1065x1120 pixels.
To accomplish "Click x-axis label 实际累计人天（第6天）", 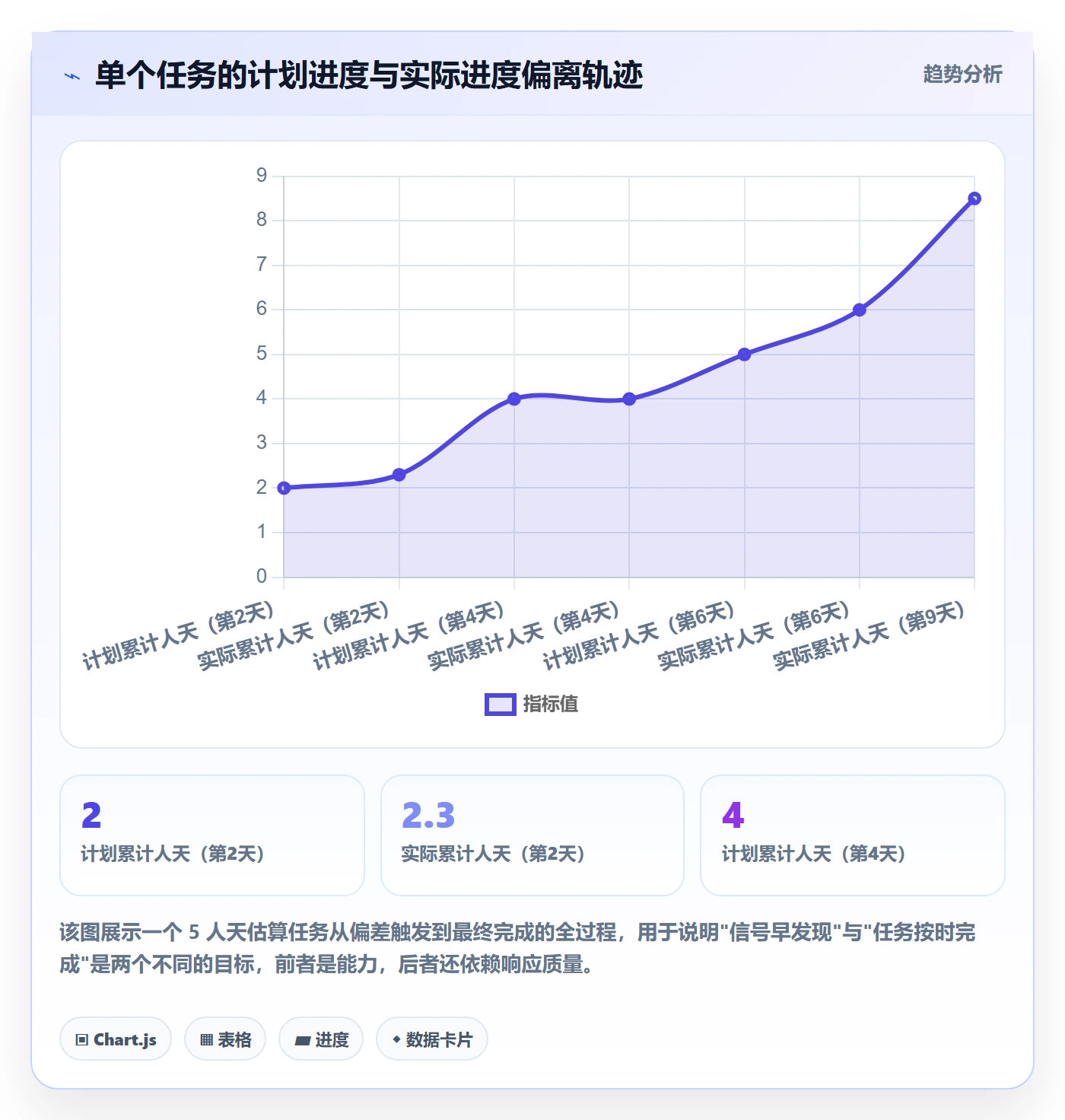I will [x=755, y=636].
